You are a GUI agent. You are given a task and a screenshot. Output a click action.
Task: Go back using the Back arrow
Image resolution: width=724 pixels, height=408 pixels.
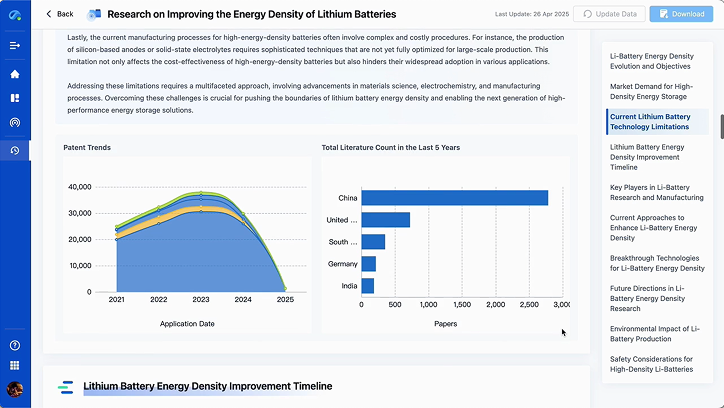point(60,14)
